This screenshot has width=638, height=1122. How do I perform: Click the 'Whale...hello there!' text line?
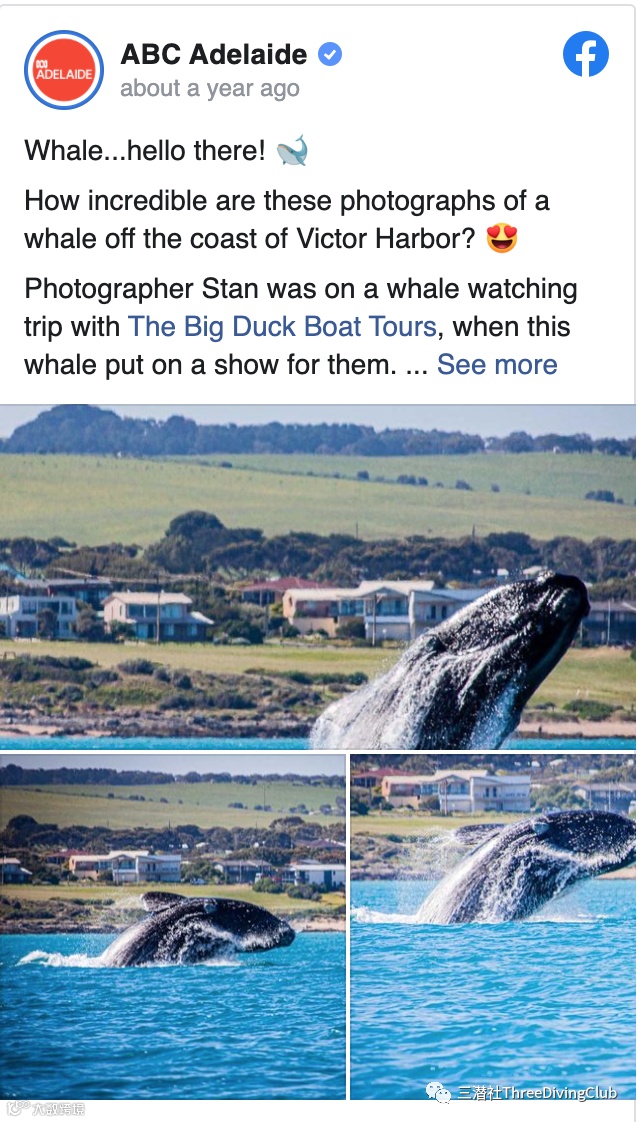coord(145,151)
